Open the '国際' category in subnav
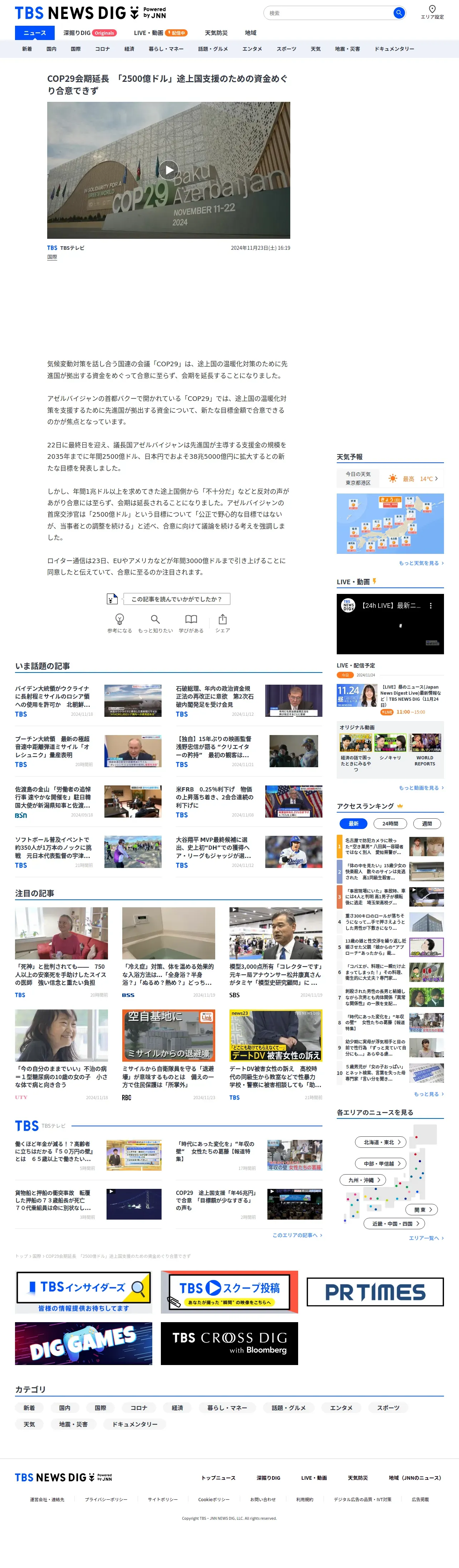This screenshot has height=1568, width=459. click(75, 49)
